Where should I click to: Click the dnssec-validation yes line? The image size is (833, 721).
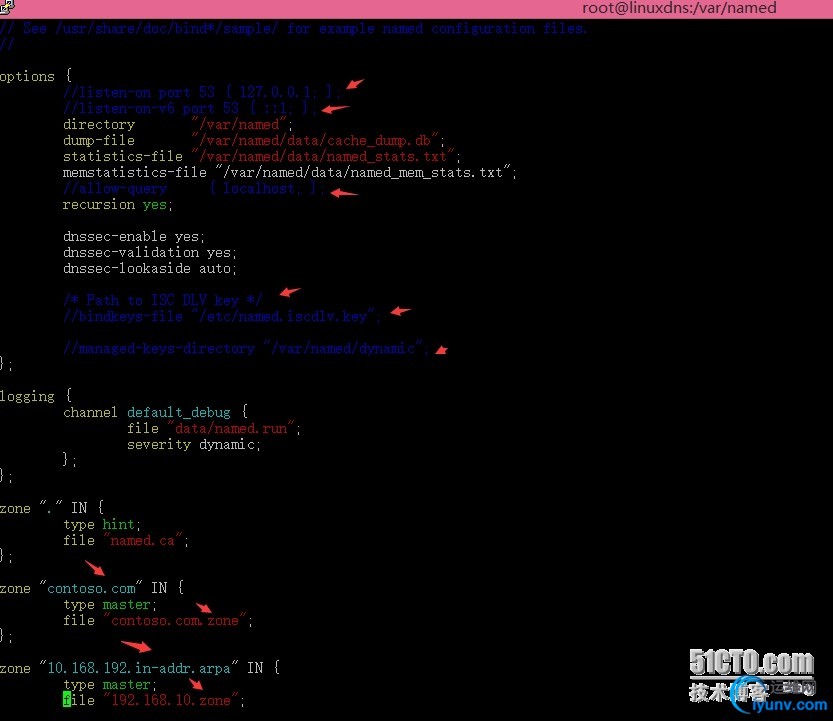[150, 252]
